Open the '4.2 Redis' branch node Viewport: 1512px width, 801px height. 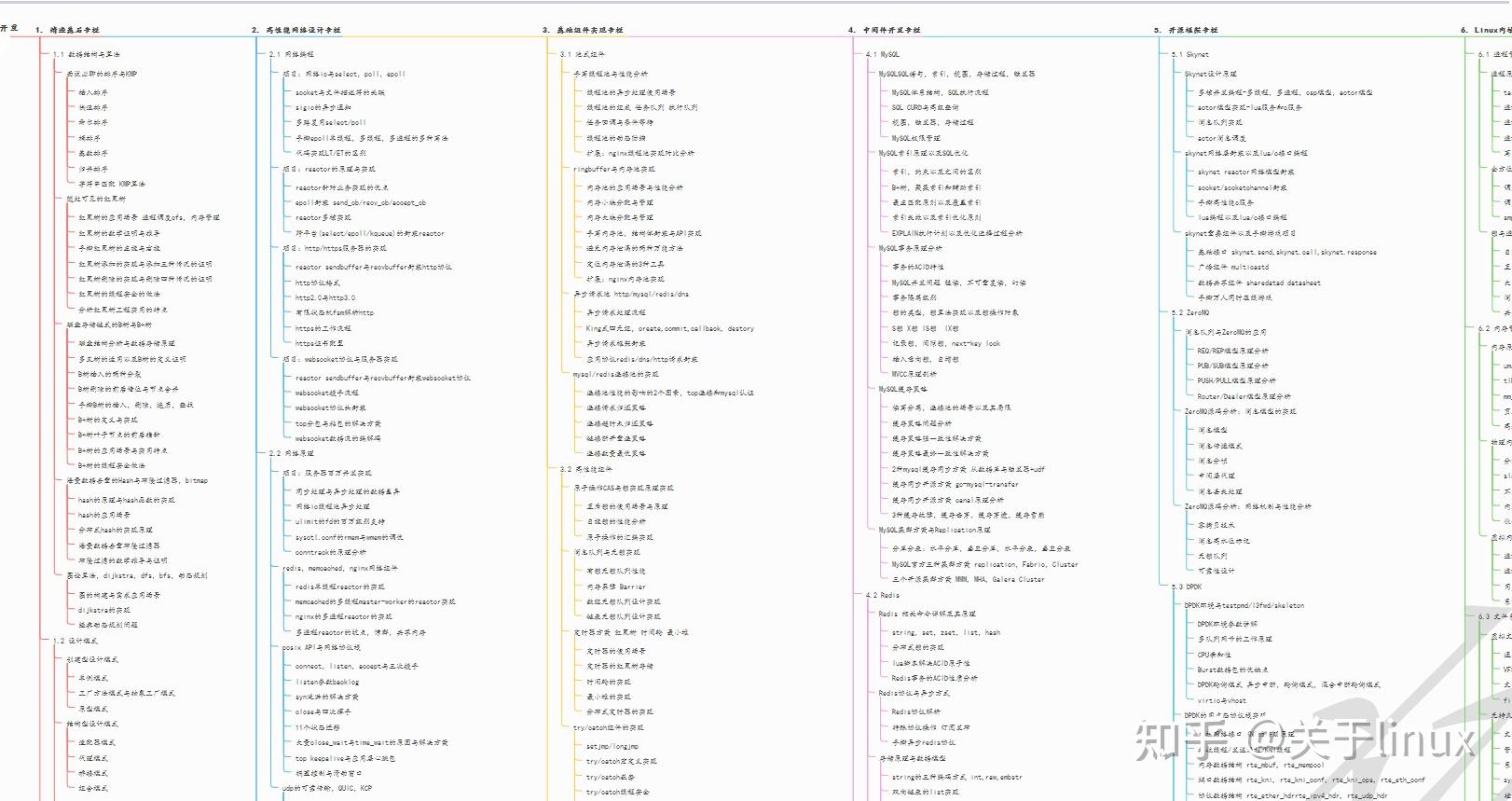tap(883, 595)
